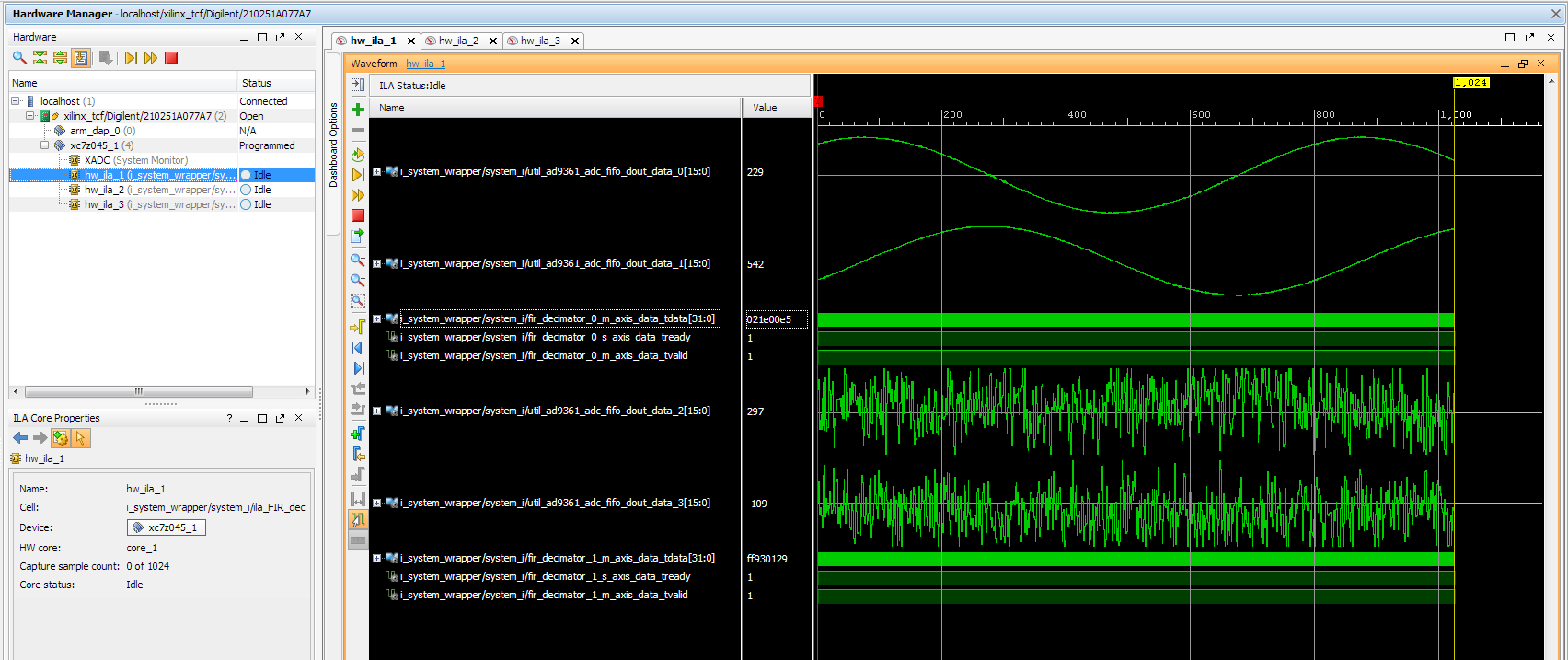Screen dimensions: 1568x660
Task: Click Previous marker icon
Action: pyautogui.click(x=358, y=454)
